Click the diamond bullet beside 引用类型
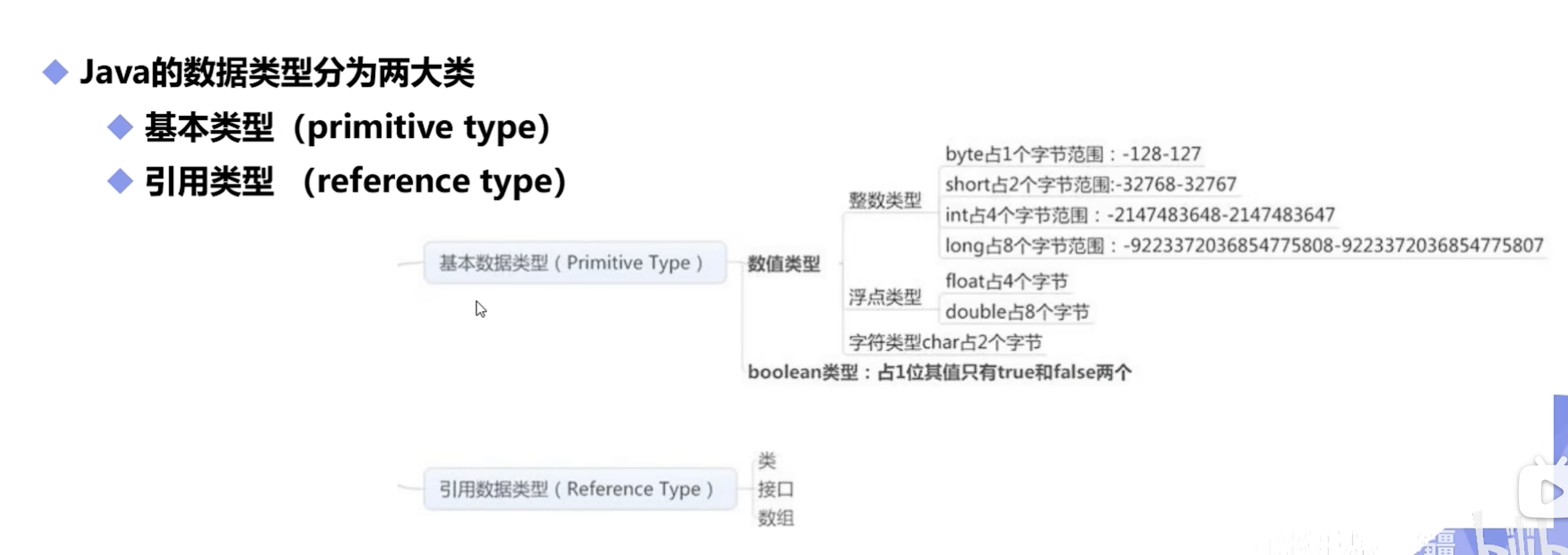 [120, 181]
